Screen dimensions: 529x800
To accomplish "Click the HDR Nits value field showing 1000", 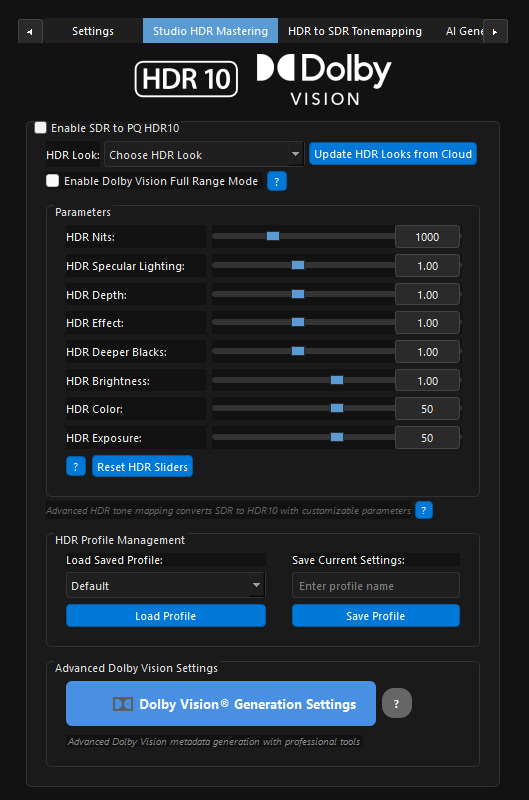I will (x=427, y=237).
